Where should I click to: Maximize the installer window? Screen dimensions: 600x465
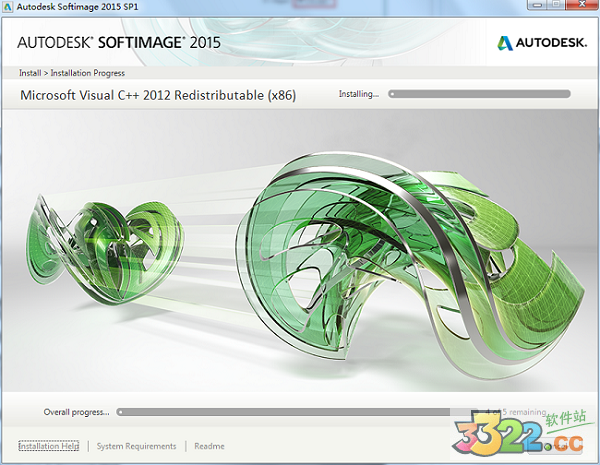[556, 5]
